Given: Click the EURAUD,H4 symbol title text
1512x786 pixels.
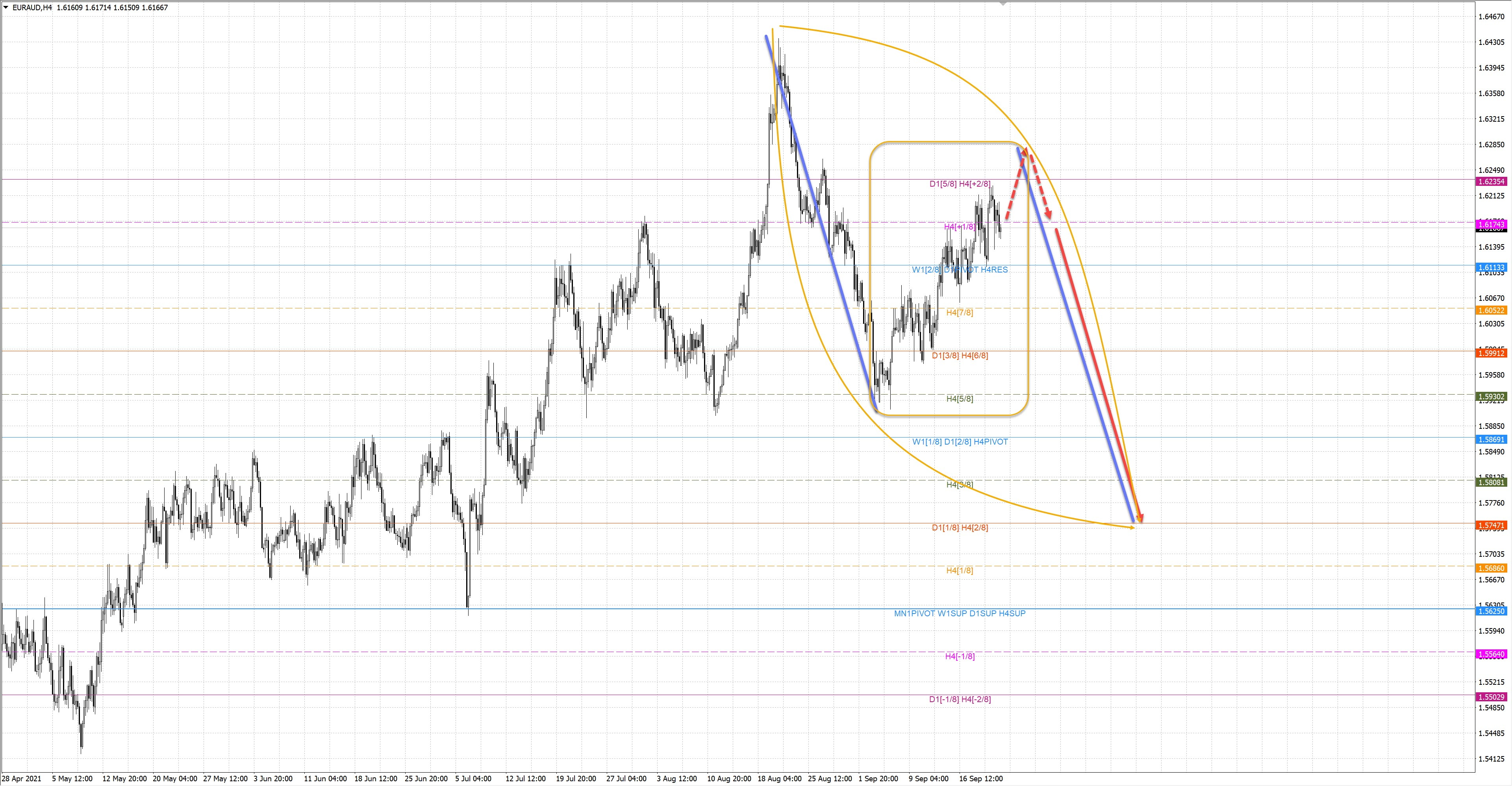Looking at the screenshot, I should (32, 7).
